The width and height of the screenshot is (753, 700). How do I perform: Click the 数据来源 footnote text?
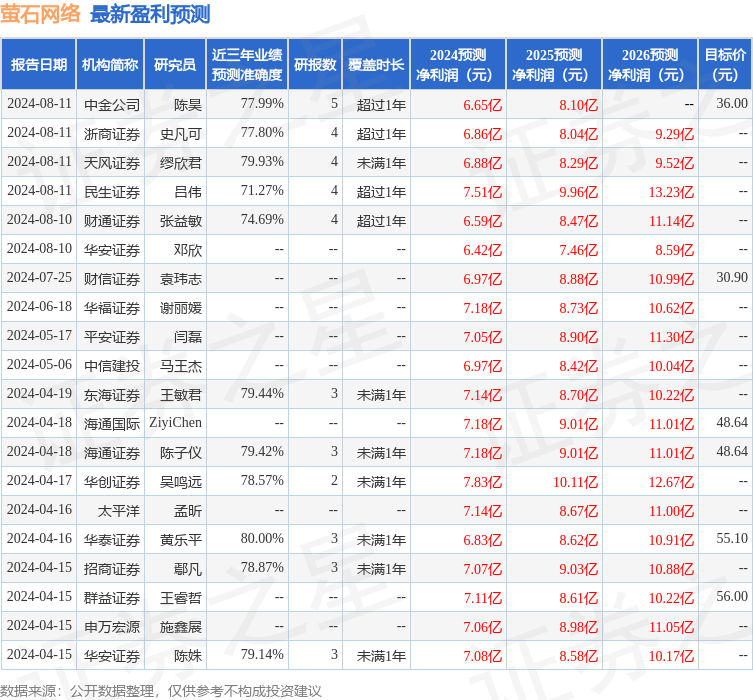coord(160,691)
